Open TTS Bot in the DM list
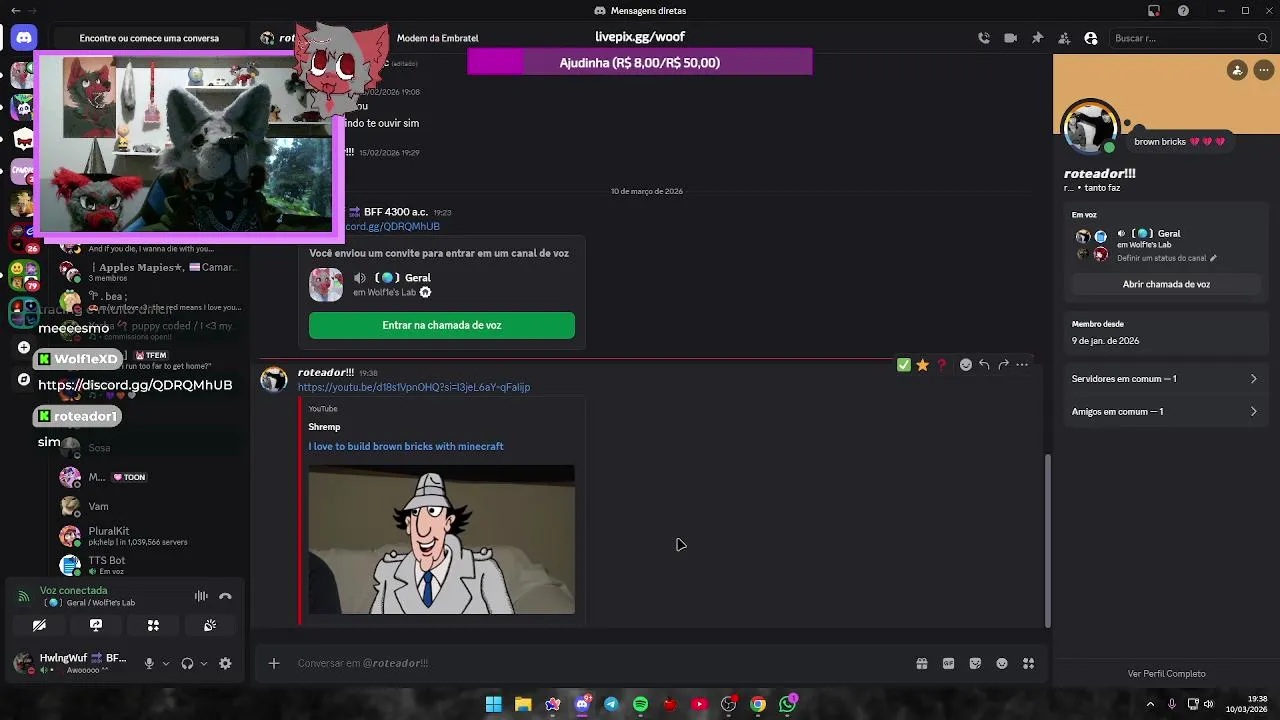1280x720 pixels. [150, 565]
